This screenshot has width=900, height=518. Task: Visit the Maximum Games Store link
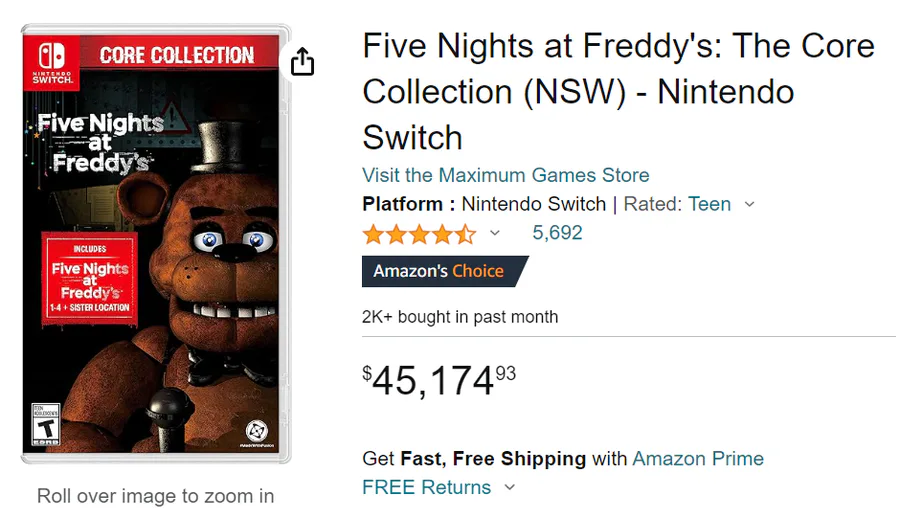click(x=505, y=175)
